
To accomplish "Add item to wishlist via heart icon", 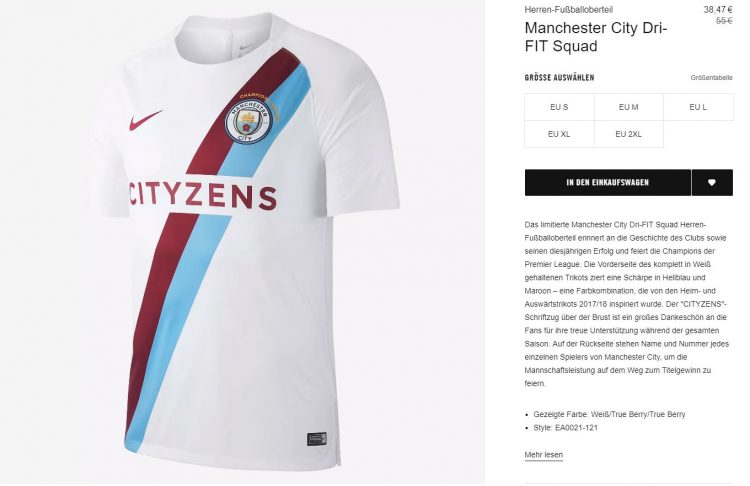I will 712,182.
